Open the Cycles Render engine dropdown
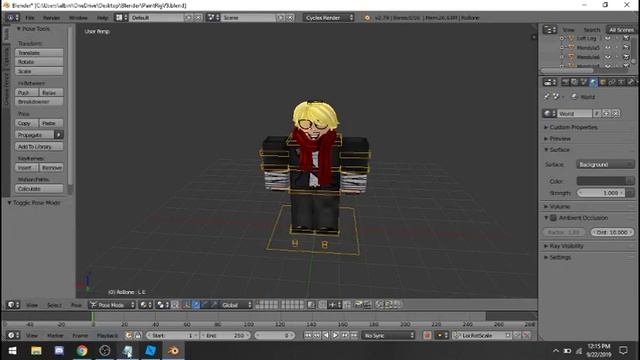 click(x=329, y=18)
